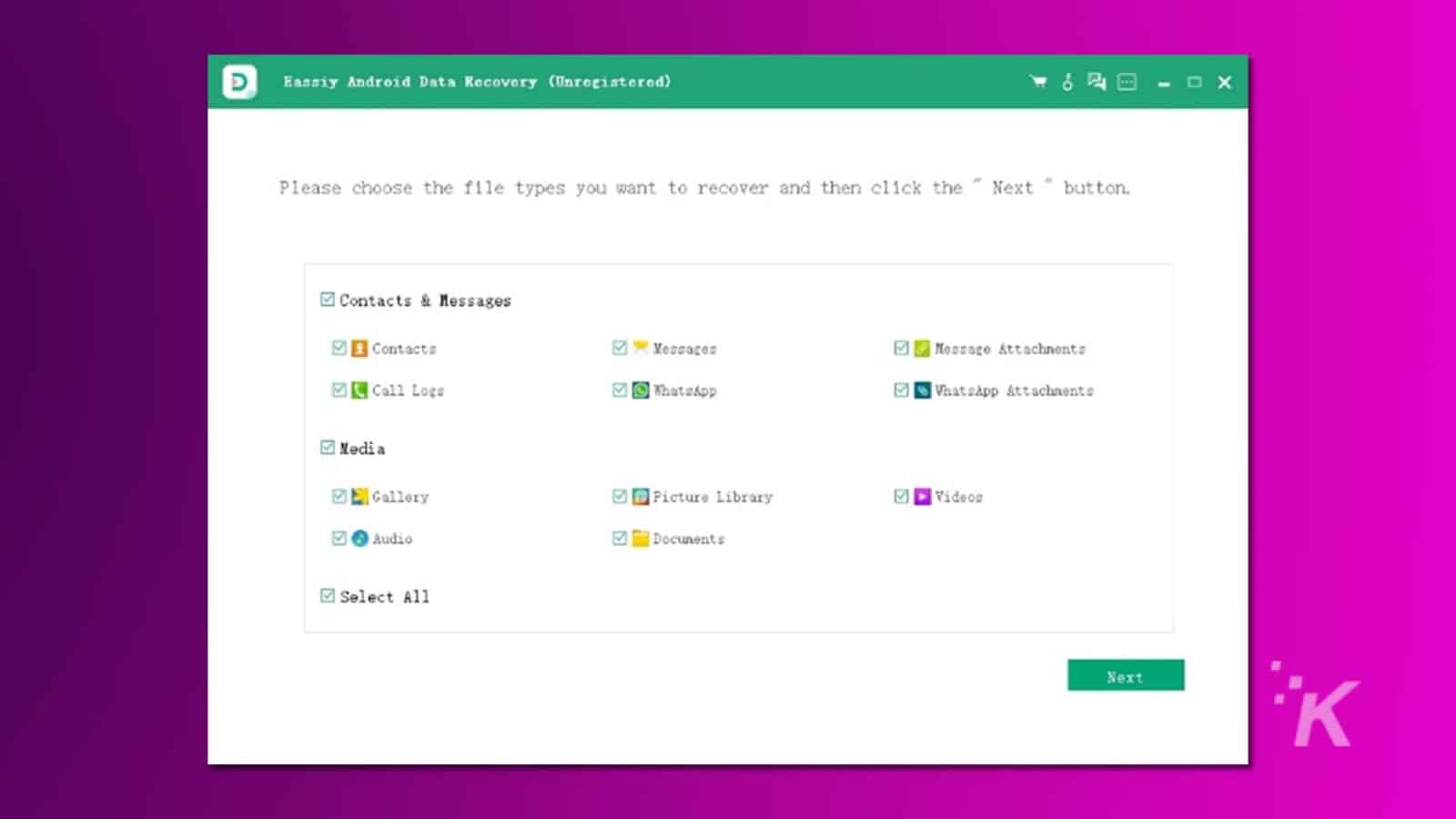The width and height of the screenshot is (1456, 819).
Task: Open the feedback chat icon
Action: tap(1097, 82)
